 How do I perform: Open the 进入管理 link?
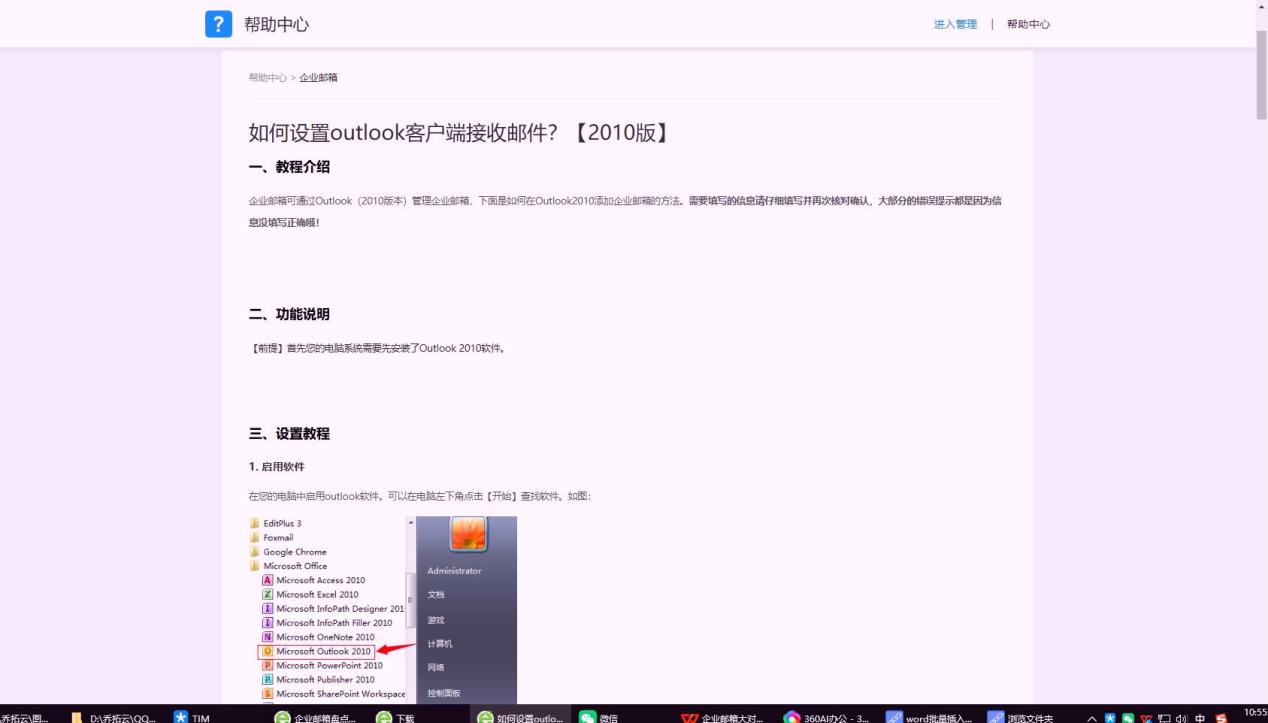click(x=955, y=23)
